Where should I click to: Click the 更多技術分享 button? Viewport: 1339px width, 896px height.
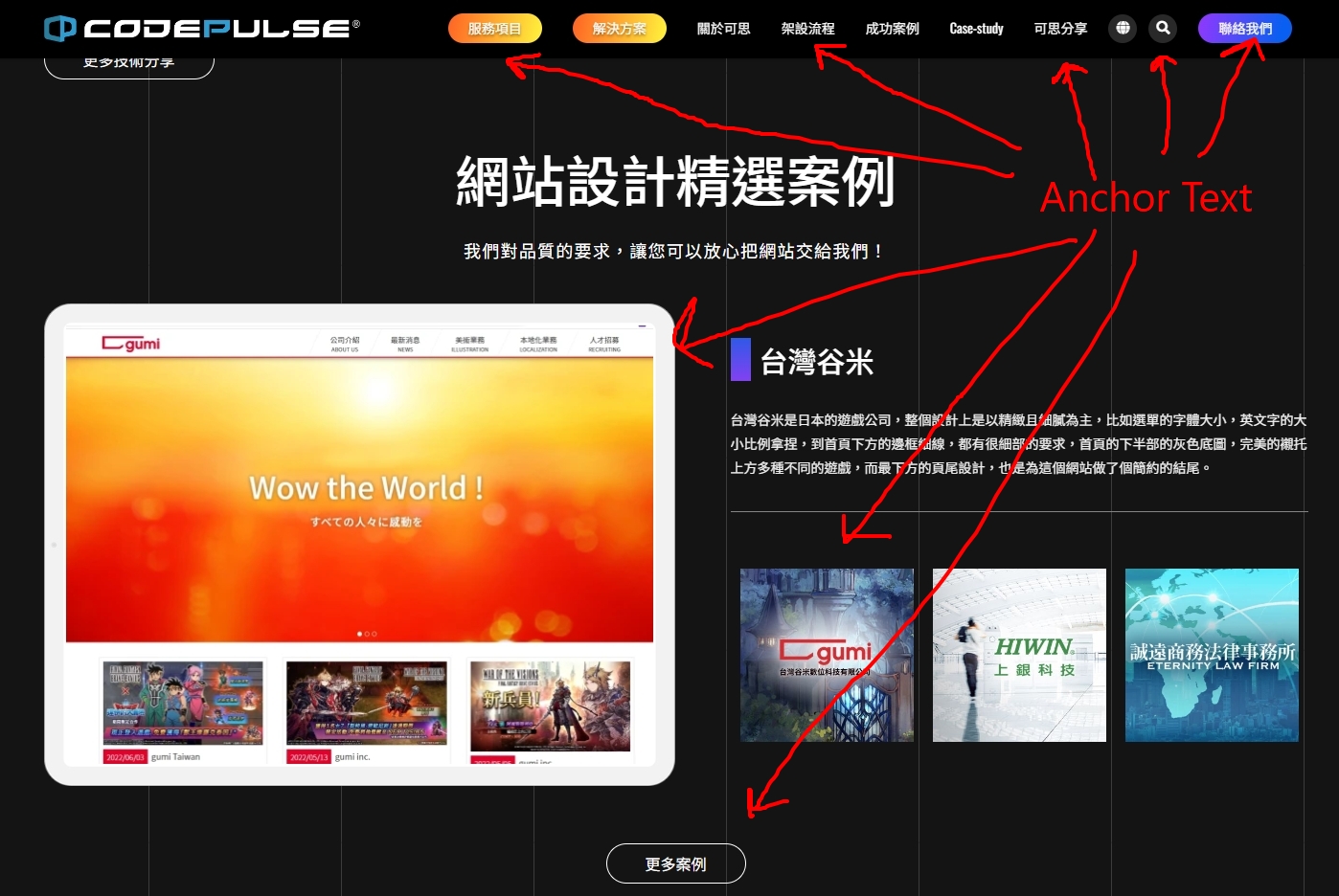tap(128, 65)
